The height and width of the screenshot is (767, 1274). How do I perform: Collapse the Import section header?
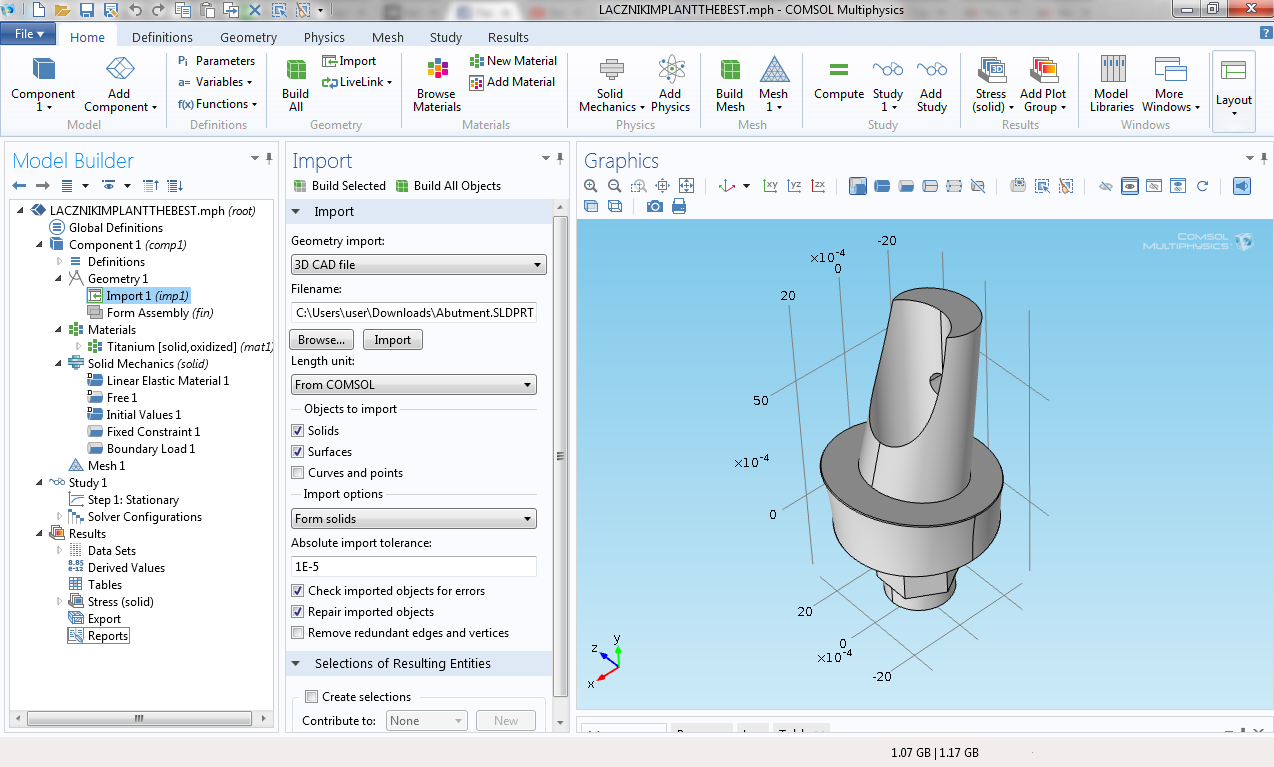tap(297, 212)
